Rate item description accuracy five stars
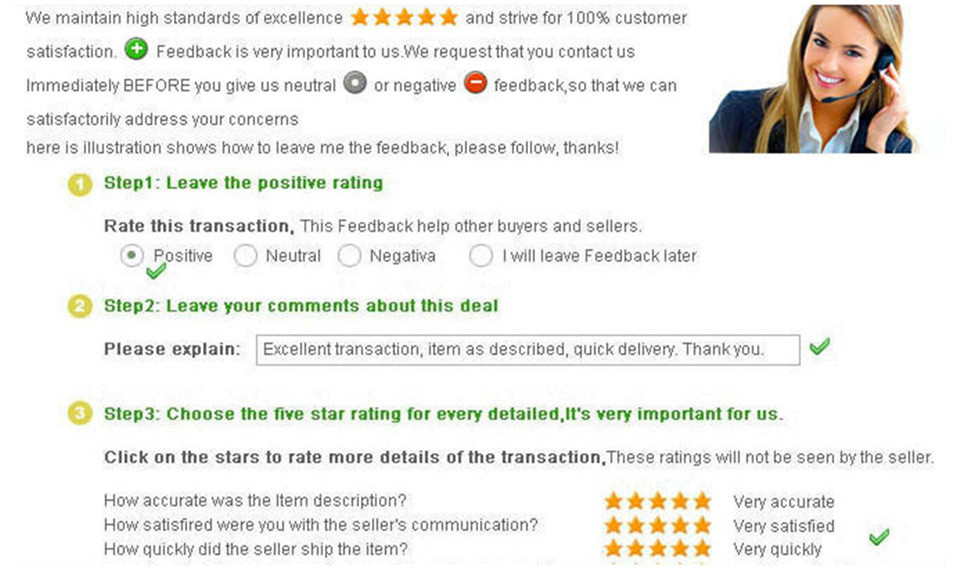Image resolution: width=960 pixels, height=568 pixels. [701, 501]
